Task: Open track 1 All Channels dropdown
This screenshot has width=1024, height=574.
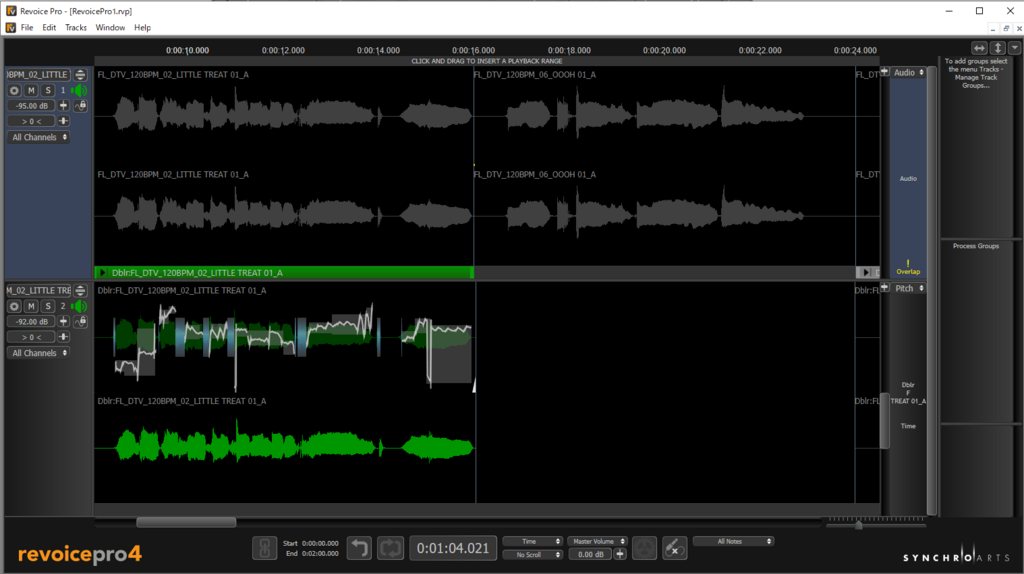Action: coord(39,137)
